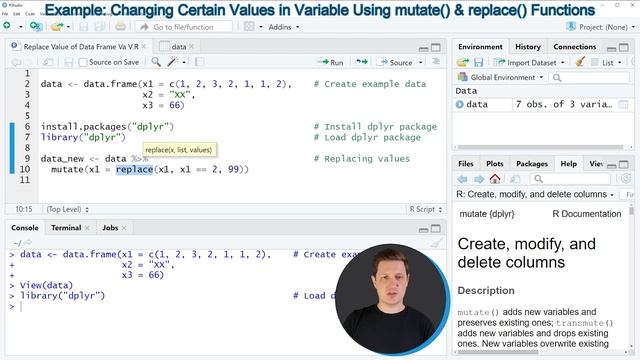Click the Go to file/function field
The image size is (640, 360).
pyautogui.click(x=184, y=27)
